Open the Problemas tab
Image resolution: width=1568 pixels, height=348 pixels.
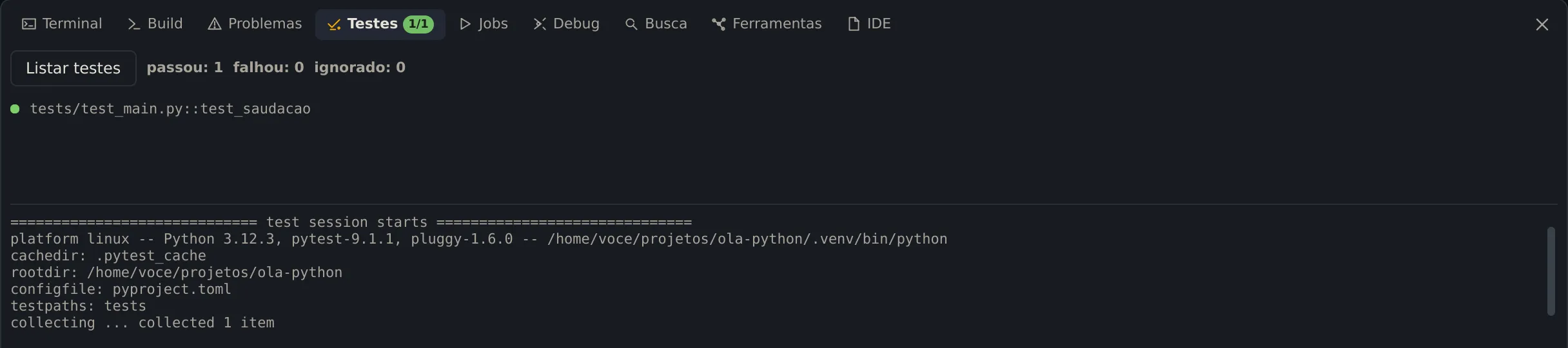pos(255,24)
